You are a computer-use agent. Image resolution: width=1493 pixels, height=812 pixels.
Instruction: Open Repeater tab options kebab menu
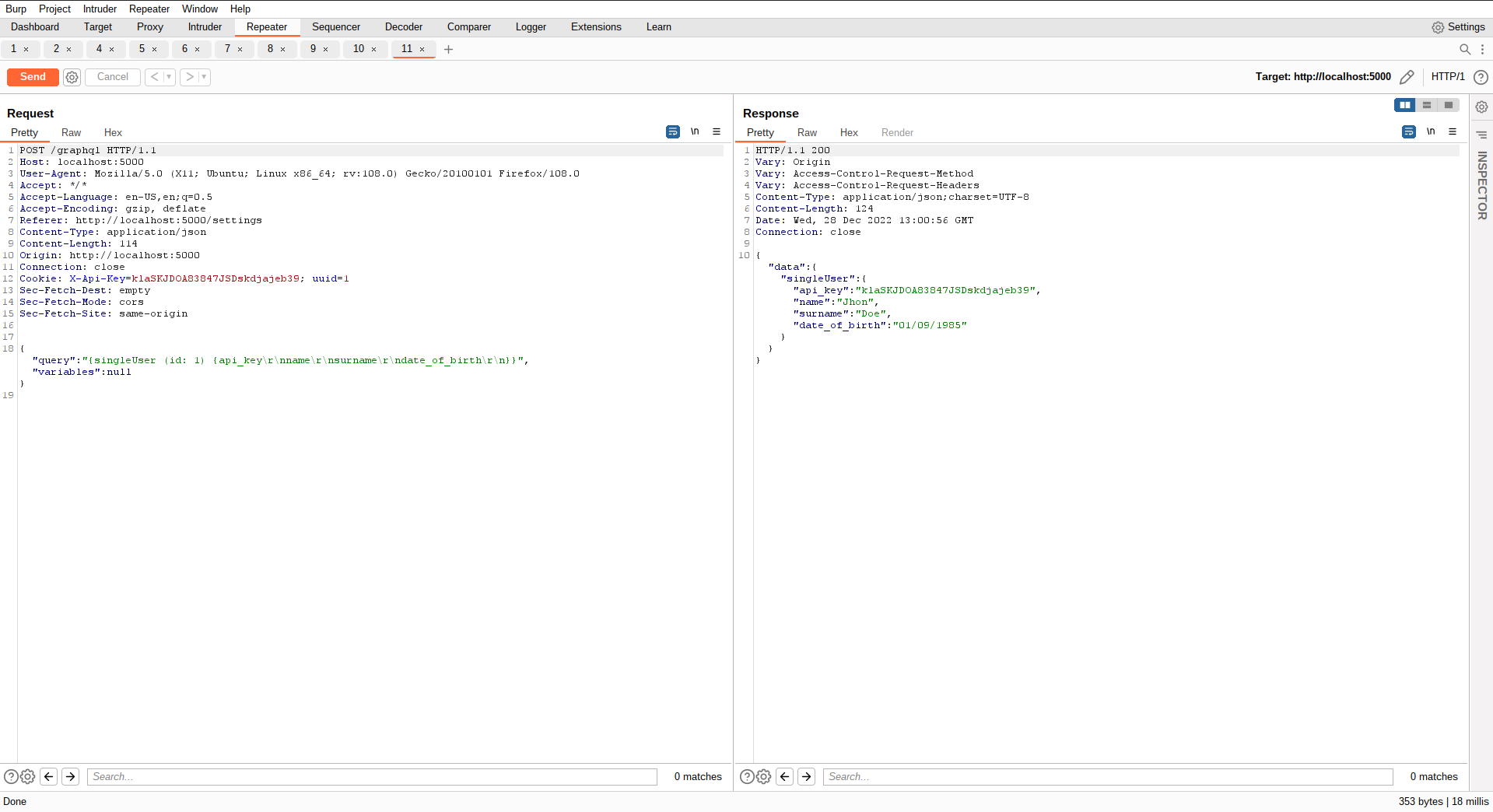1482,49
